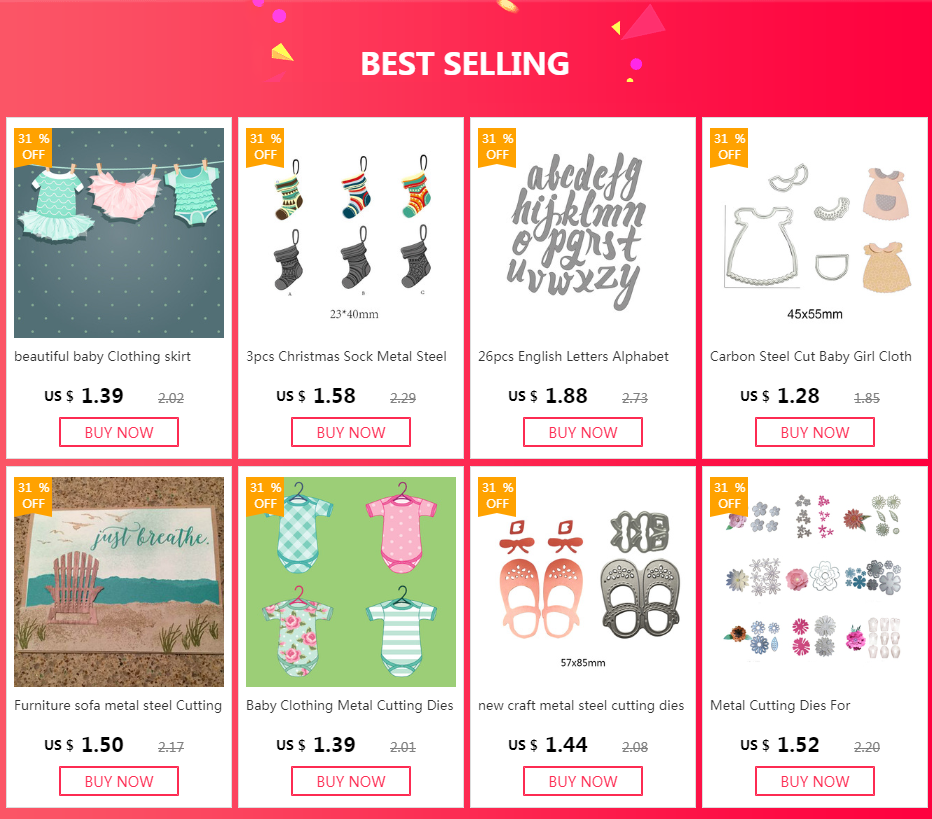Open the baby onesies on hangers image
Image resolution: width=932 pixels, height=819 pixels.
tap(351, 582)
